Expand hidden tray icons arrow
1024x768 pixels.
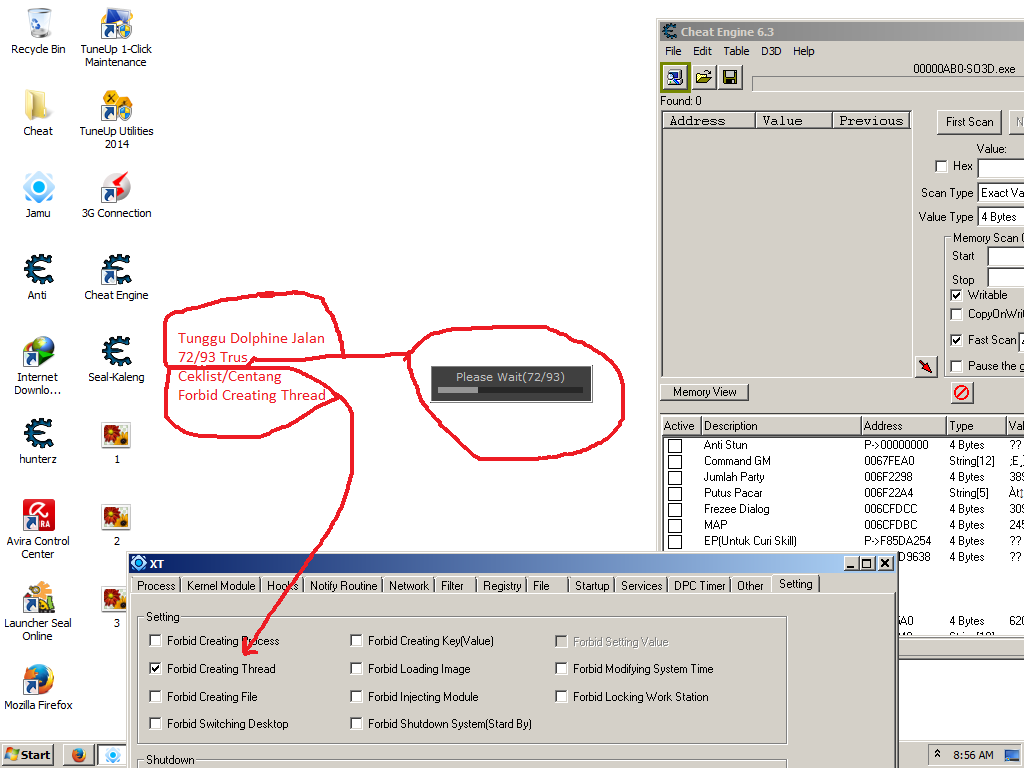[x=938, y=754]
